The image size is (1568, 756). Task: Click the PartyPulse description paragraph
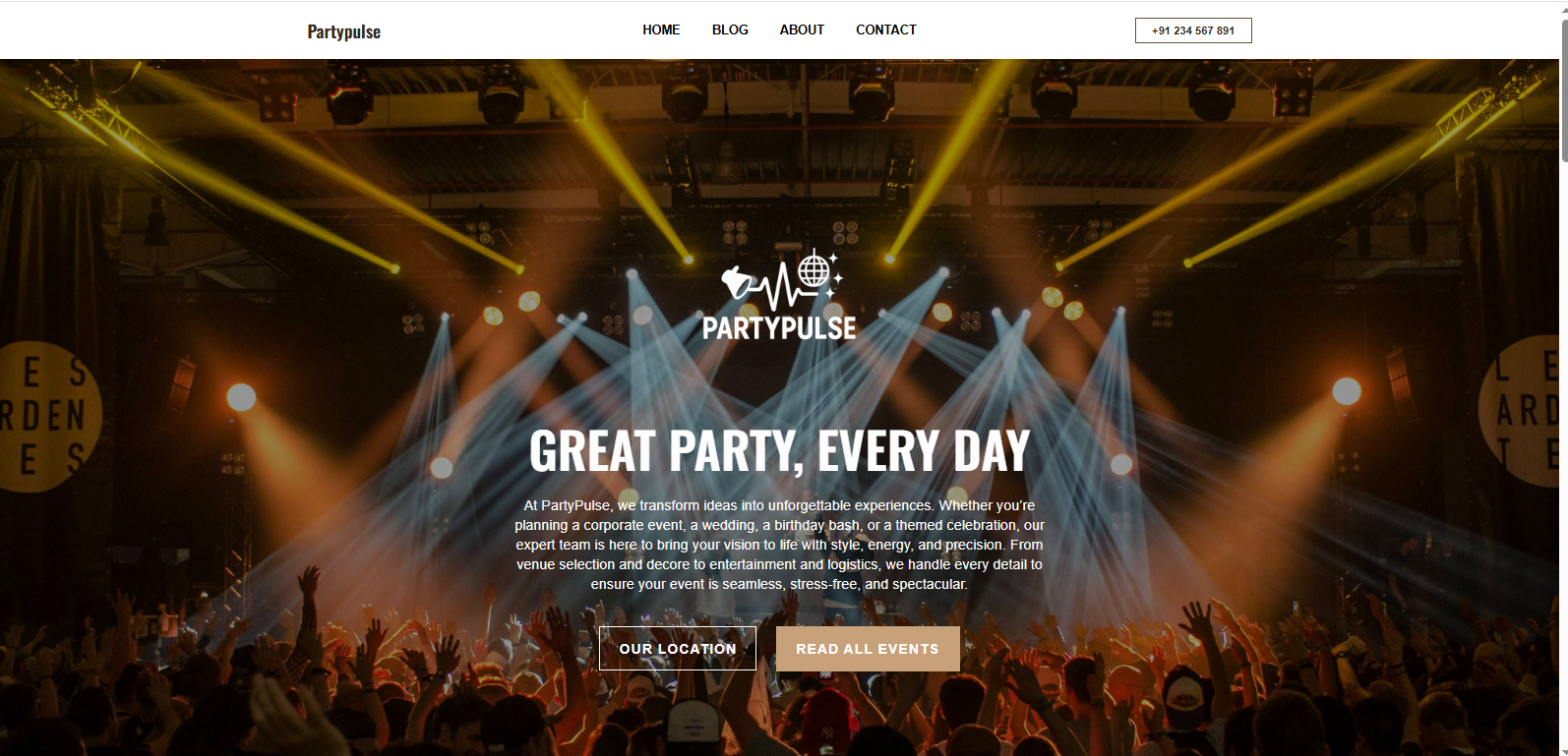pyautogui.click(x=780, y=545)
